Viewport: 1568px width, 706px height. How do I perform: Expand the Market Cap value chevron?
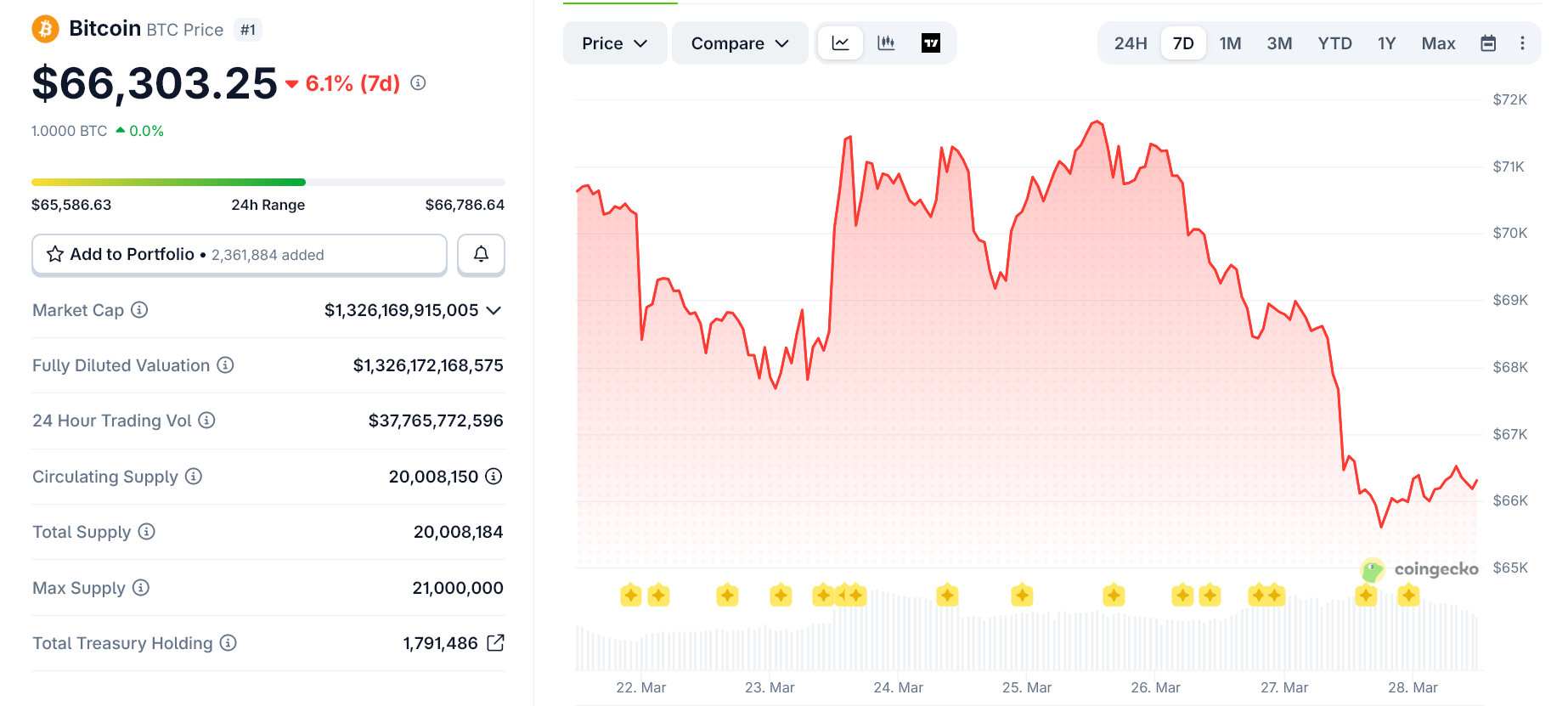tap(494, 310)
